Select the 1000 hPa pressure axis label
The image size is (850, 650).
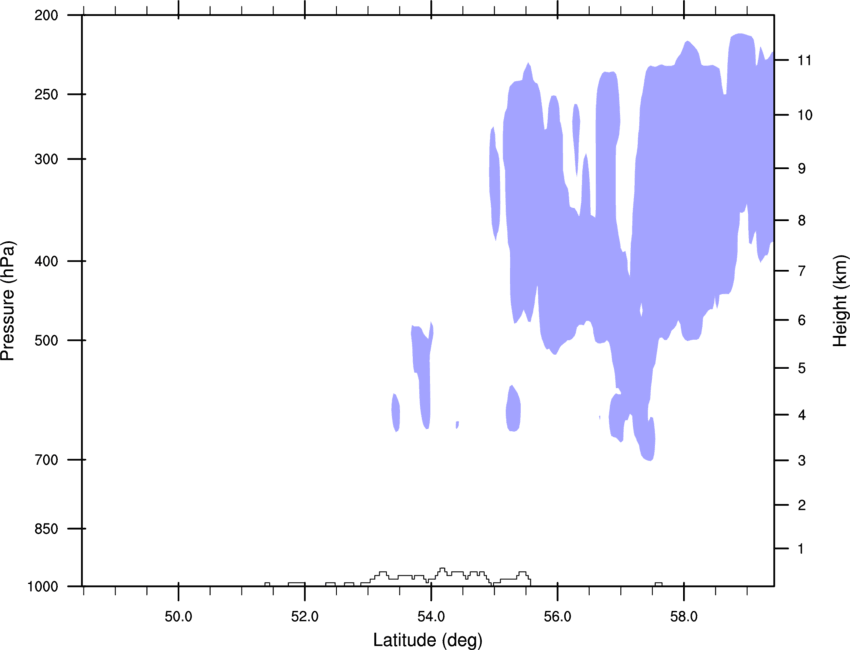click(42, 587)
